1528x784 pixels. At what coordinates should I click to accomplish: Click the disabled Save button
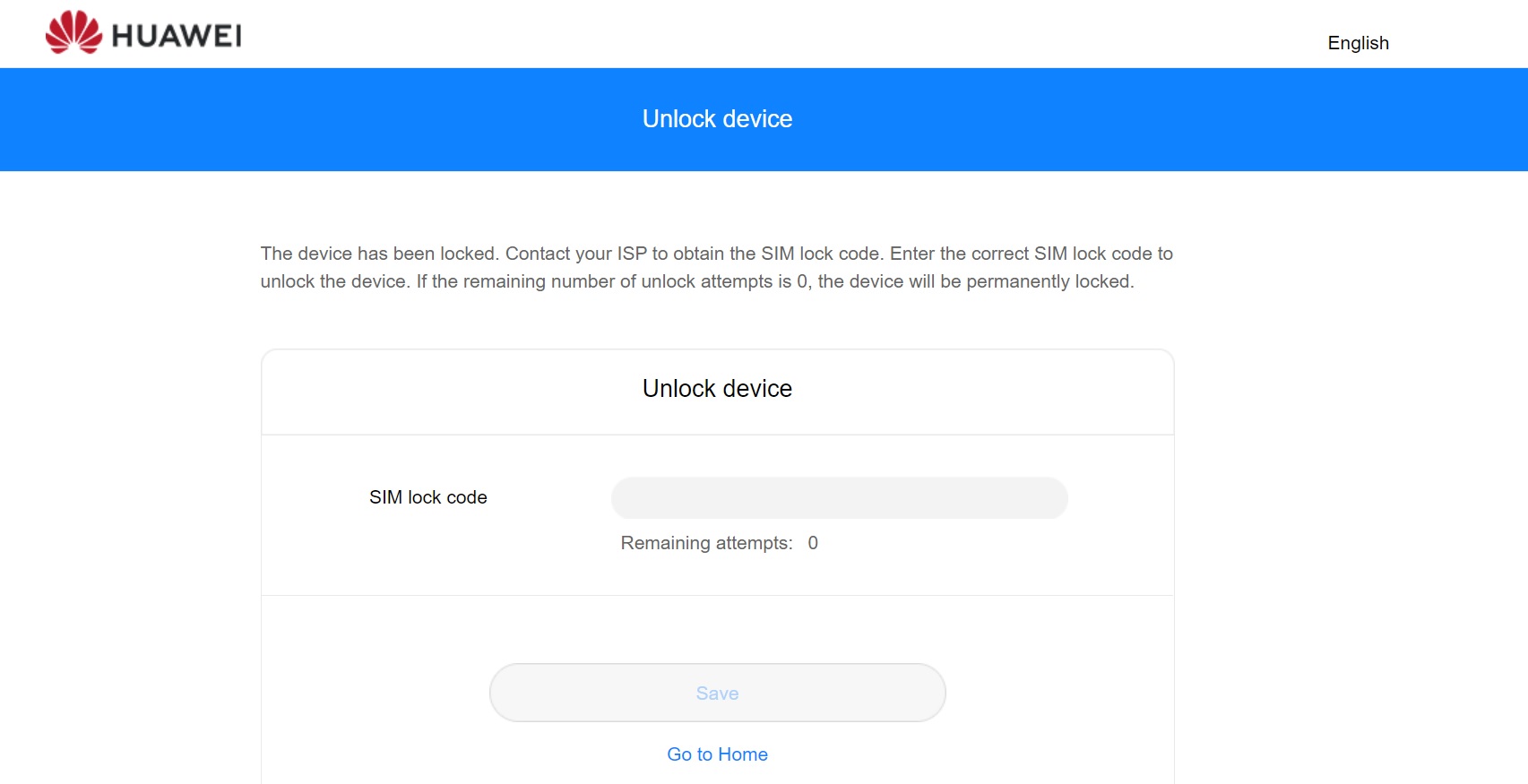coord(717,693)
